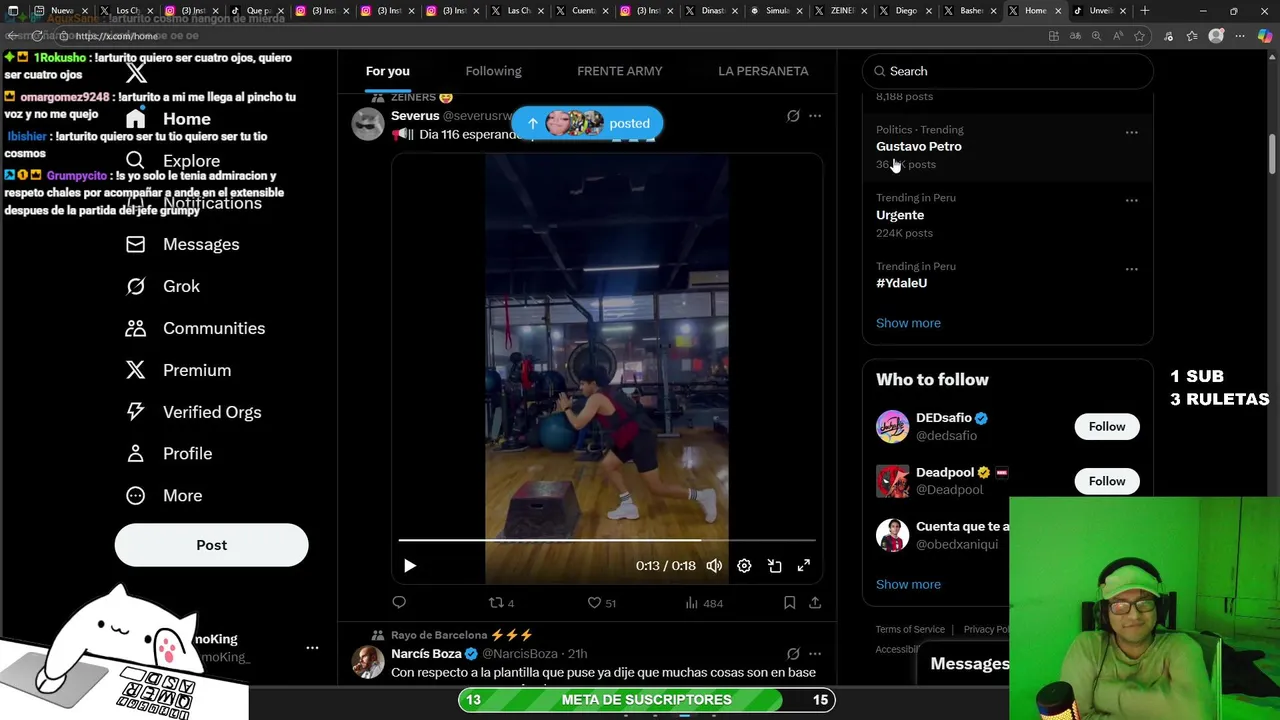Screen dimensions: 1280x720
Task: Open account options dots near username
Action: tap(312, 648)
